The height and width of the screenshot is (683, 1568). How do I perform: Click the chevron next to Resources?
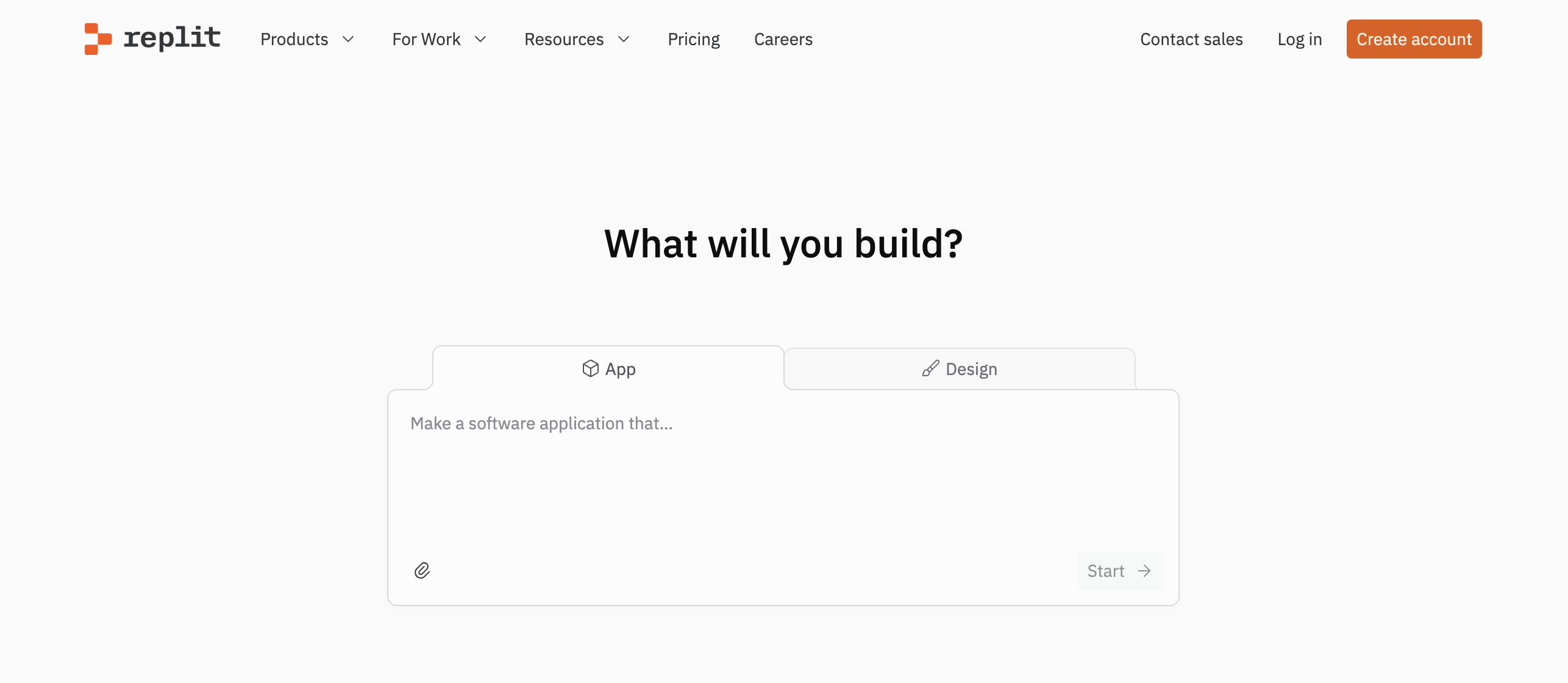click(624, 40)
